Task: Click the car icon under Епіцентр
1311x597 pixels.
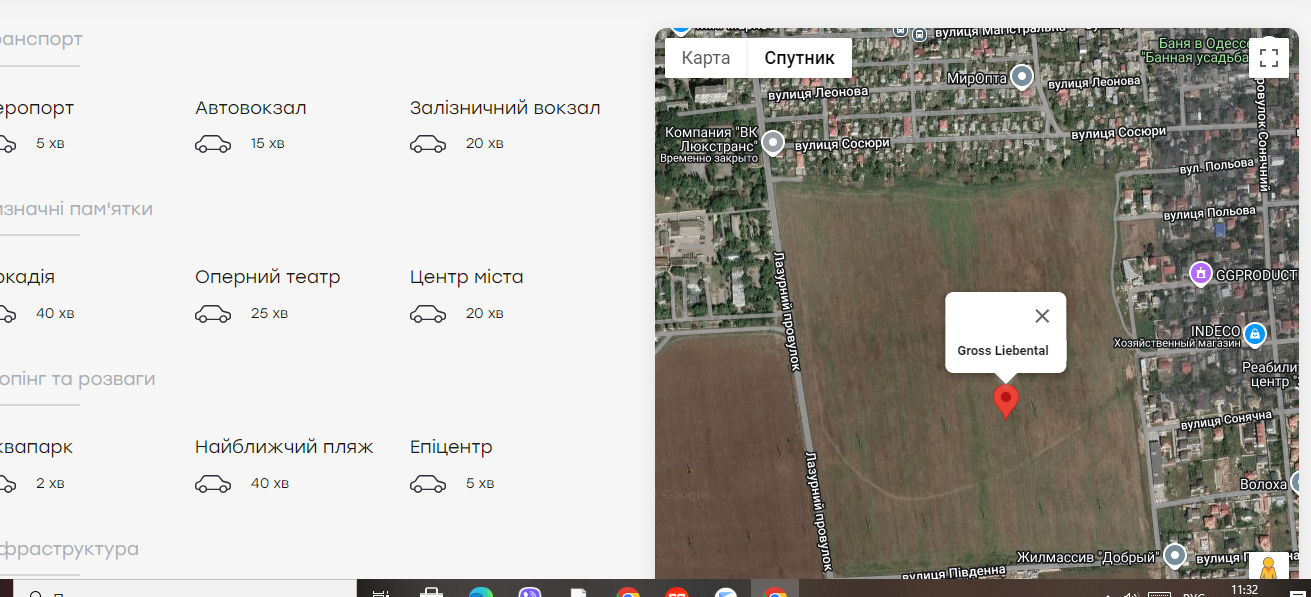Action: pyautogui.click(x=428, y=484)
